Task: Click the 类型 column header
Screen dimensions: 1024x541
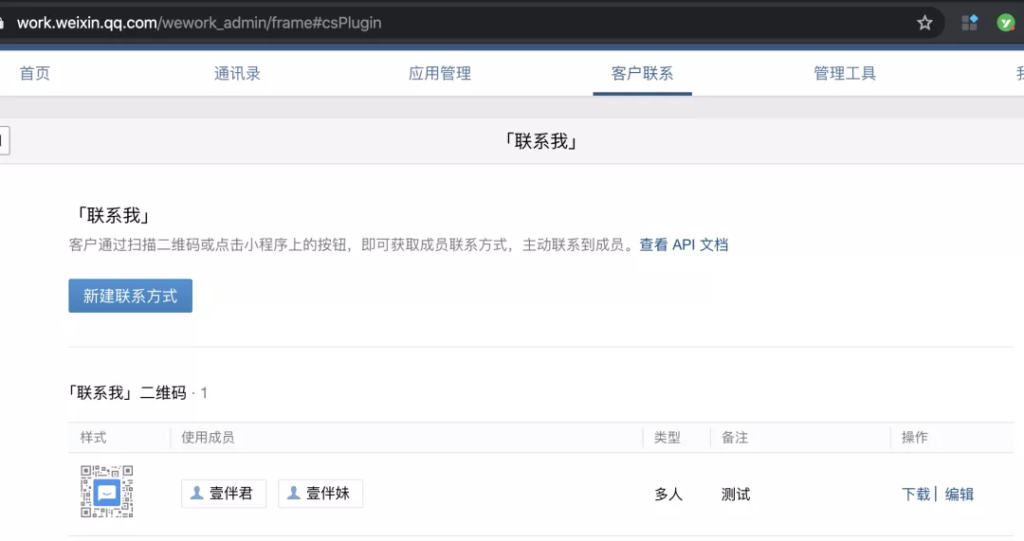Action: [667, 437]
